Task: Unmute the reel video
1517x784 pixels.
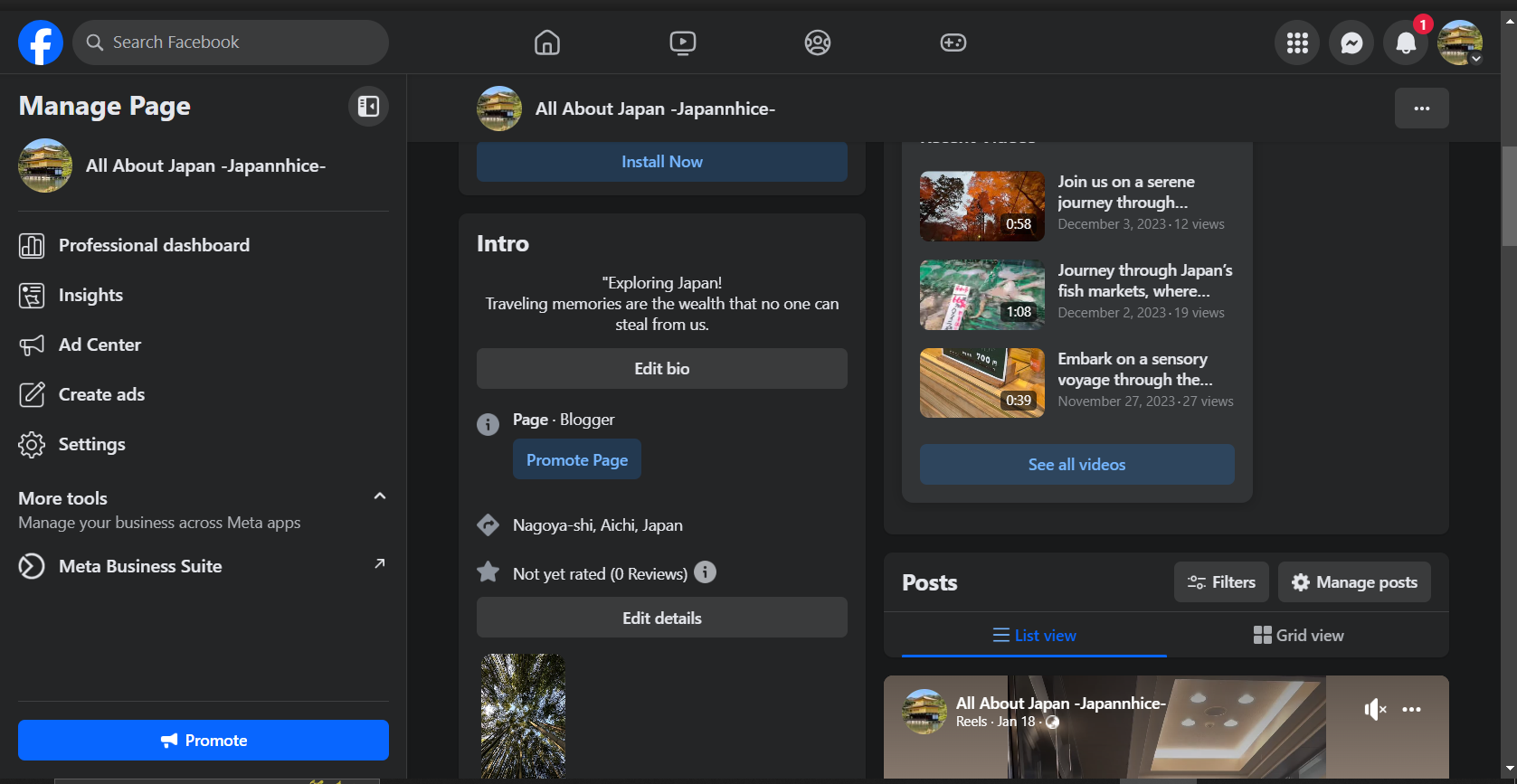Action: [x=1375, y=710]
